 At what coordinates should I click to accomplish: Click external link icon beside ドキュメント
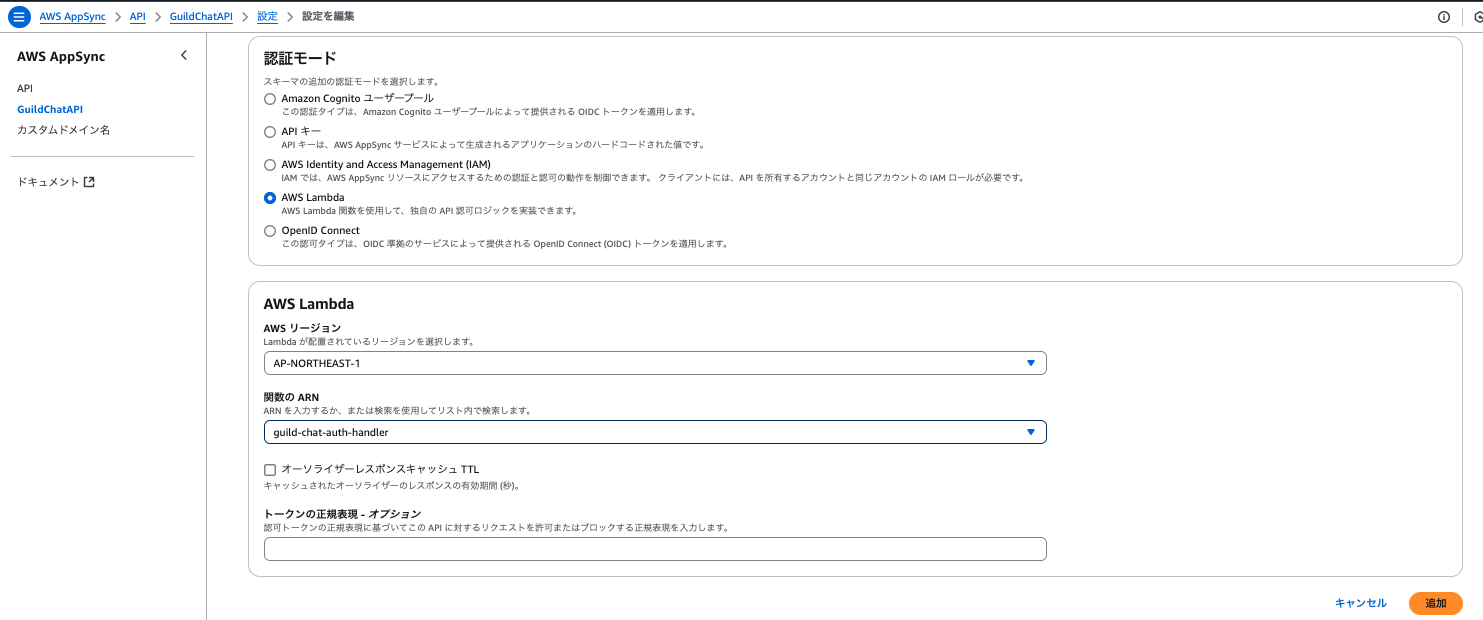pyautogui.click(x=89, y=182)
